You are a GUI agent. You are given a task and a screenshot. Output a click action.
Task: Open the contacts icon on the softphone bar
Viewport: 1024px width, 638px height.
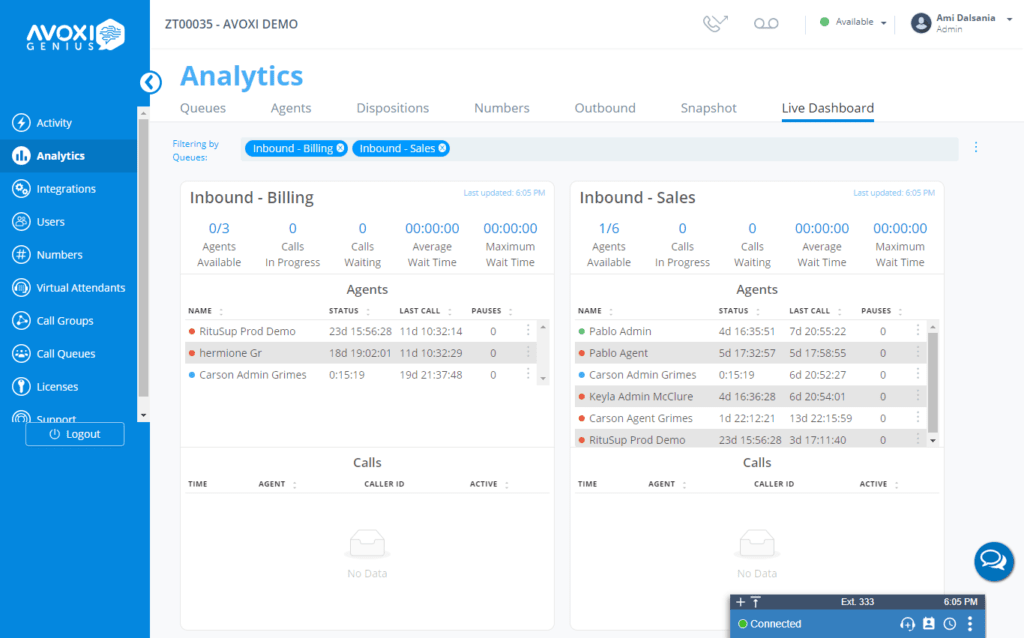click(x=929, y=622)
